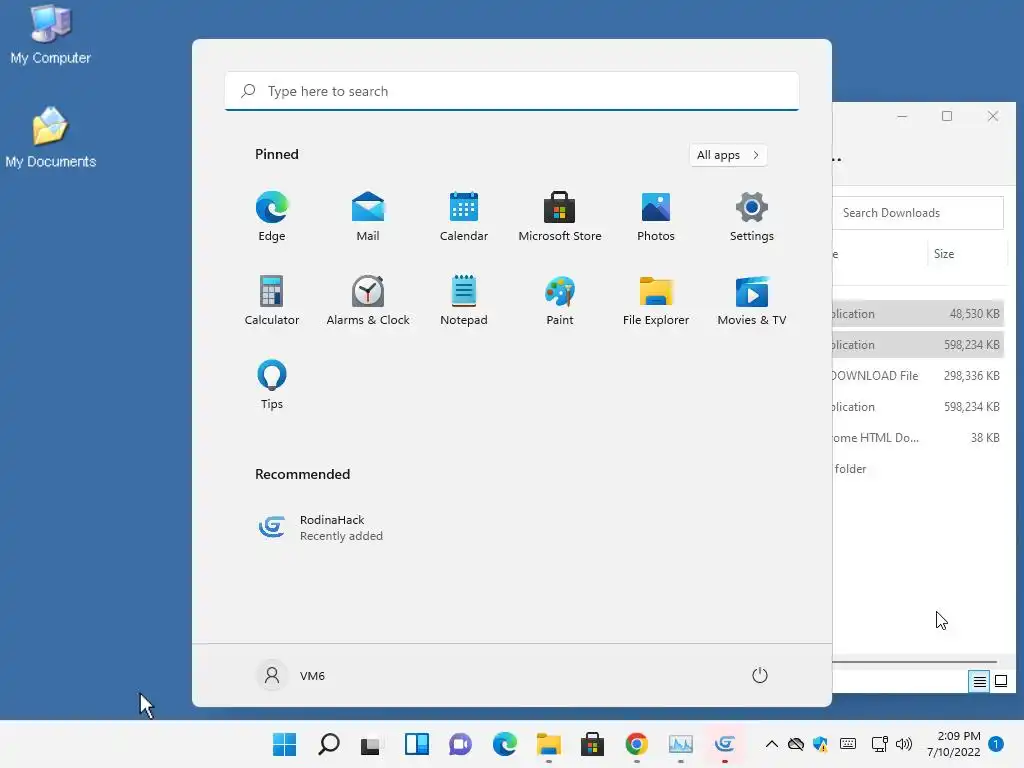Switch to RodinaHack on the taskbar

point(725,744)
